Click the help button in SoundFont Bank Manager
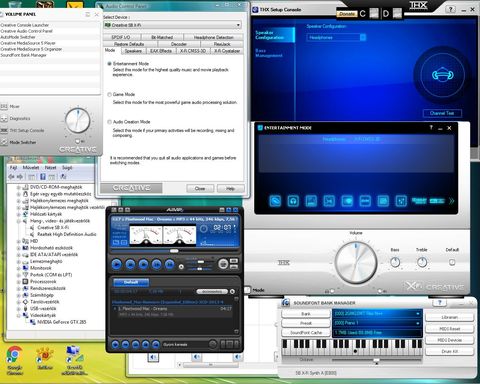Viewport: 480px width, 384px height. pyautogui.click(x=440, y=303)
